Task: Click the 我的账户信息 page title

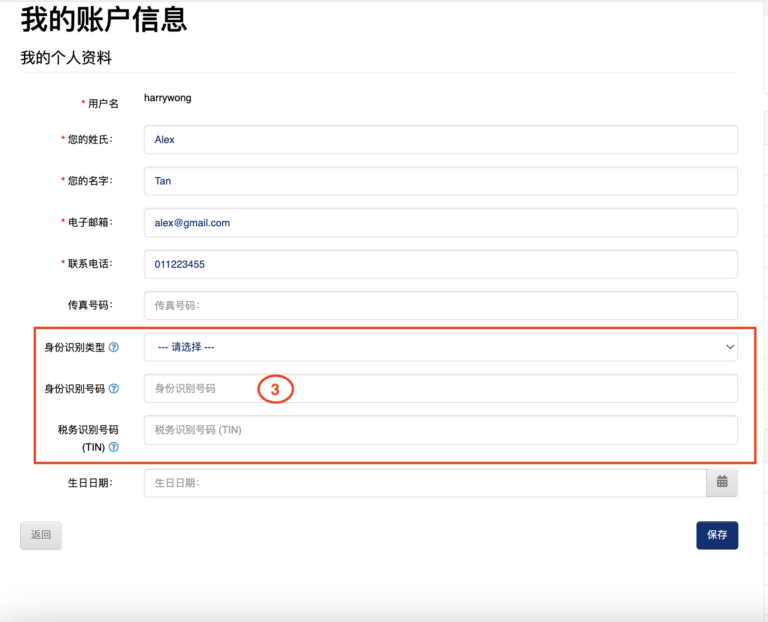Action: [104, 20]
